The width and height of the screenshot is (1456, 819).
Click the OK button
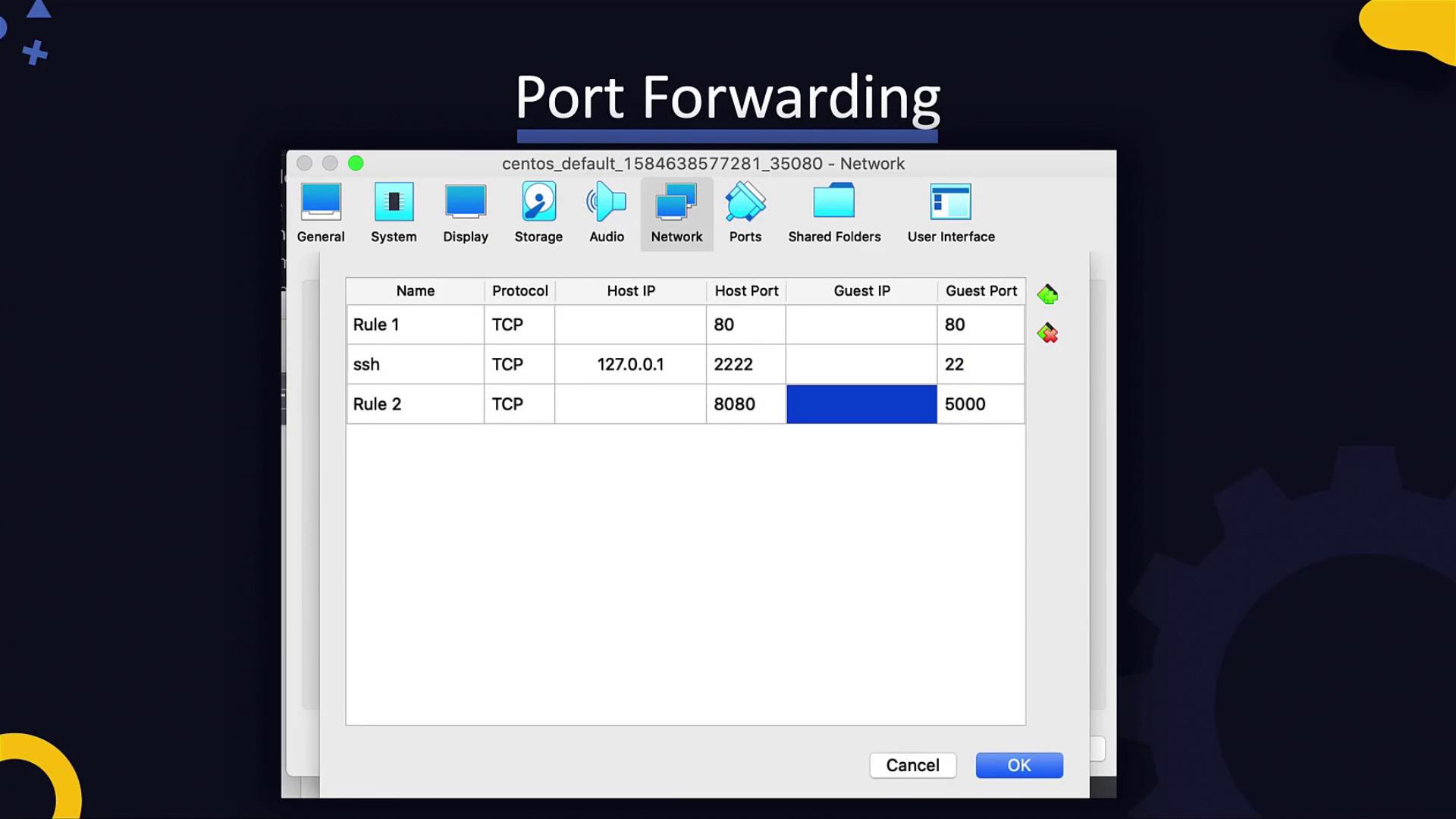point(1019,765)
